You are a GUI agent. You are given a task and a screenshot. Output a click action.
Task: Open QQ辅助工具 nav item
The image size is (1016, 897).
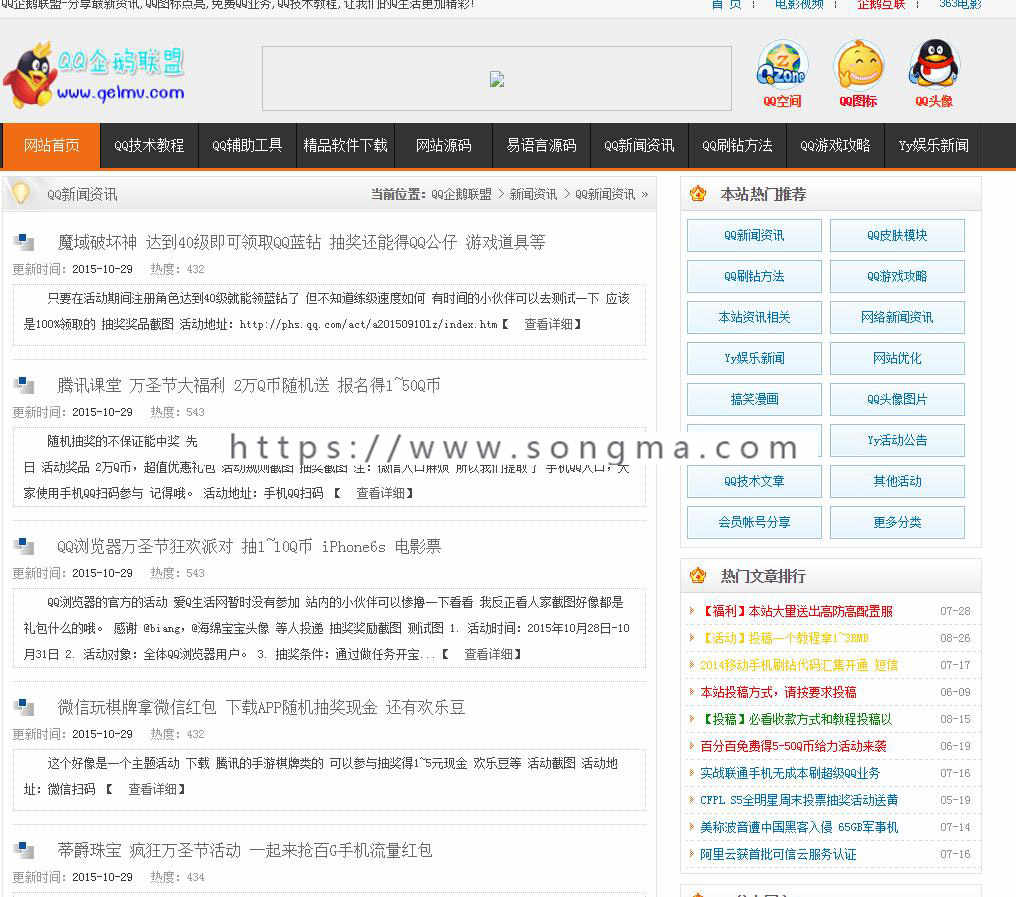click(x=247, y=145)
